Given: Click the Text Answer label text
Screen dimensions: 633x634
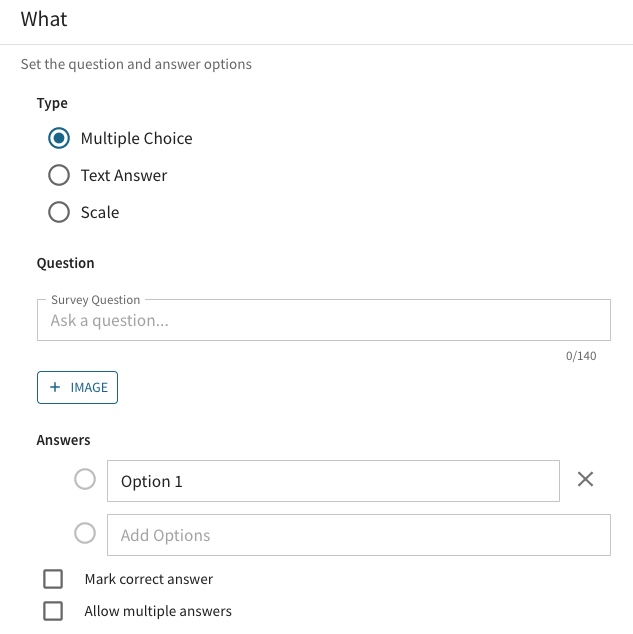Looking at the screenshot, I should (124, 175).
